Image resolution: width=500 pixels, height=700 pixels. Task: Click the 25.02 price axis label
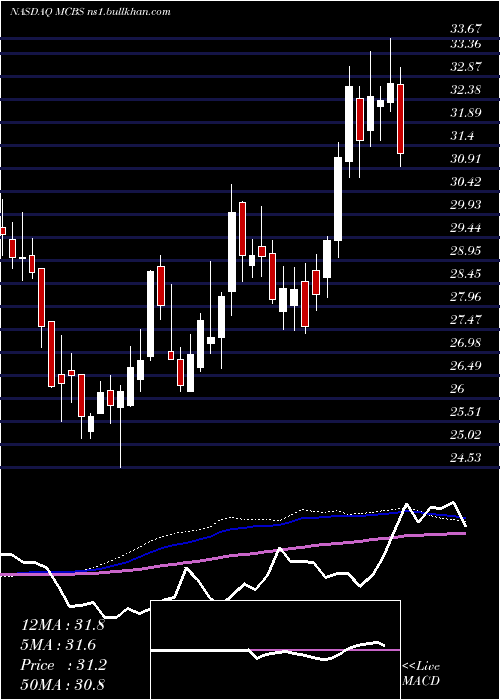point(466,435)
